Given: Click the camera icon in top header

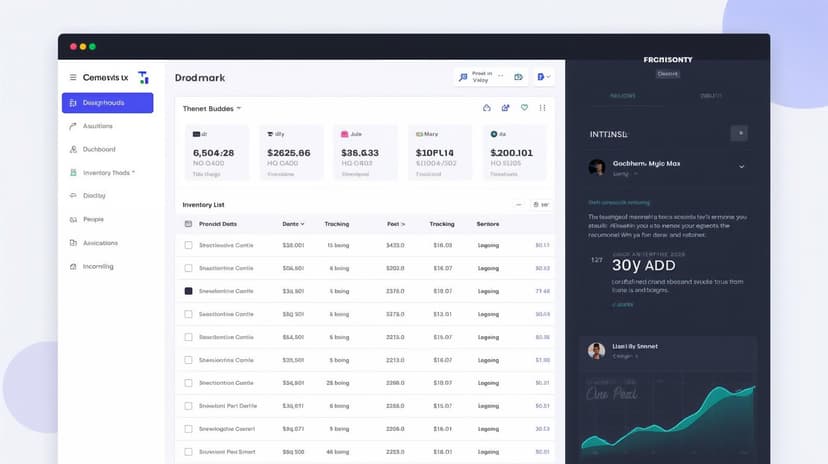Looking at the screenshot, I should 519,77.
